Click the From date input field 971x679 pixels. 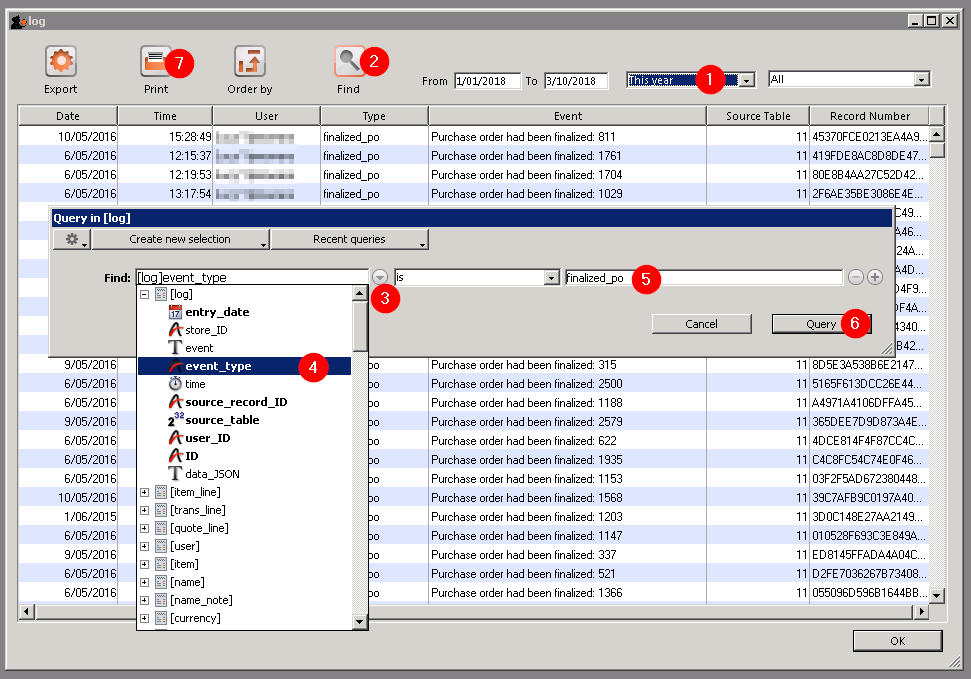tap(486, 81)
